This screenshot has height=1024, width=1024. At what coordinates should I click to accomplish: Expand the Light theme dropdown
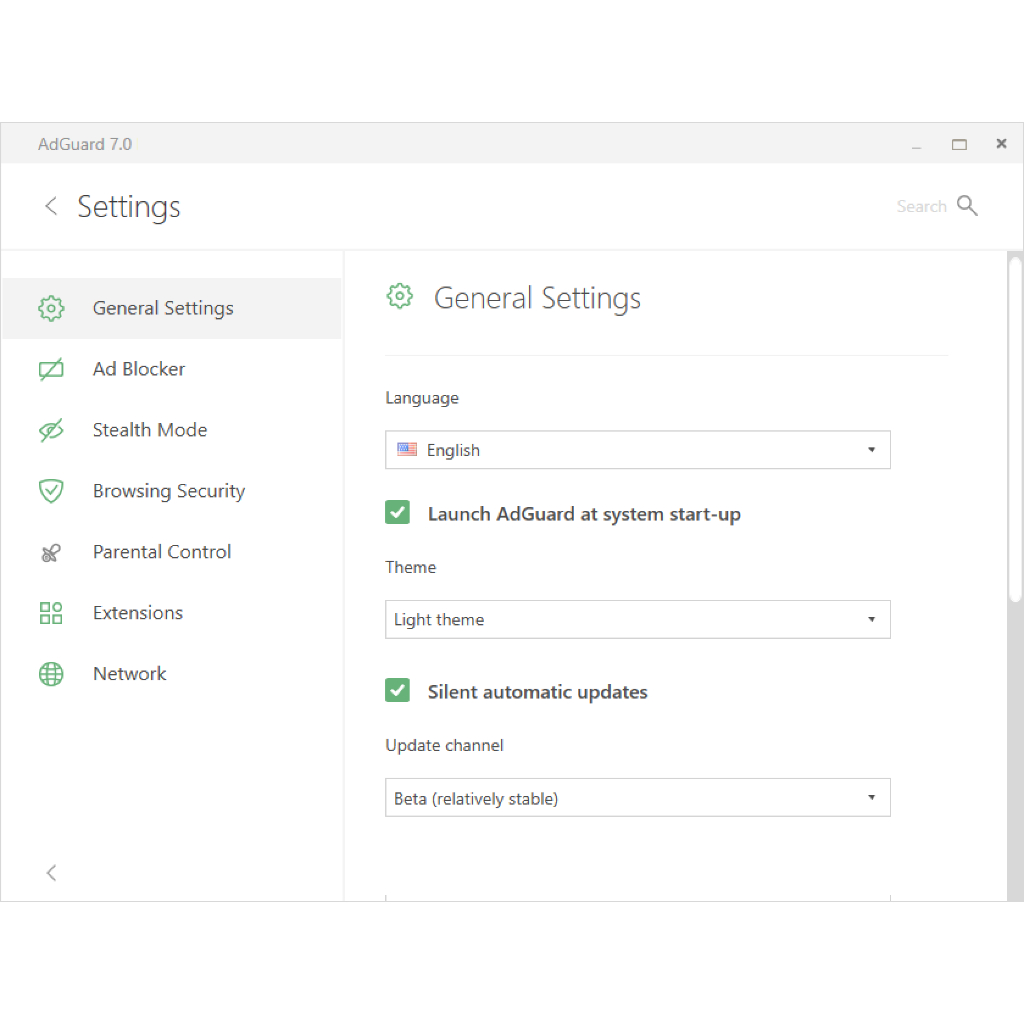pyautogui.click(x=637, y=620)
